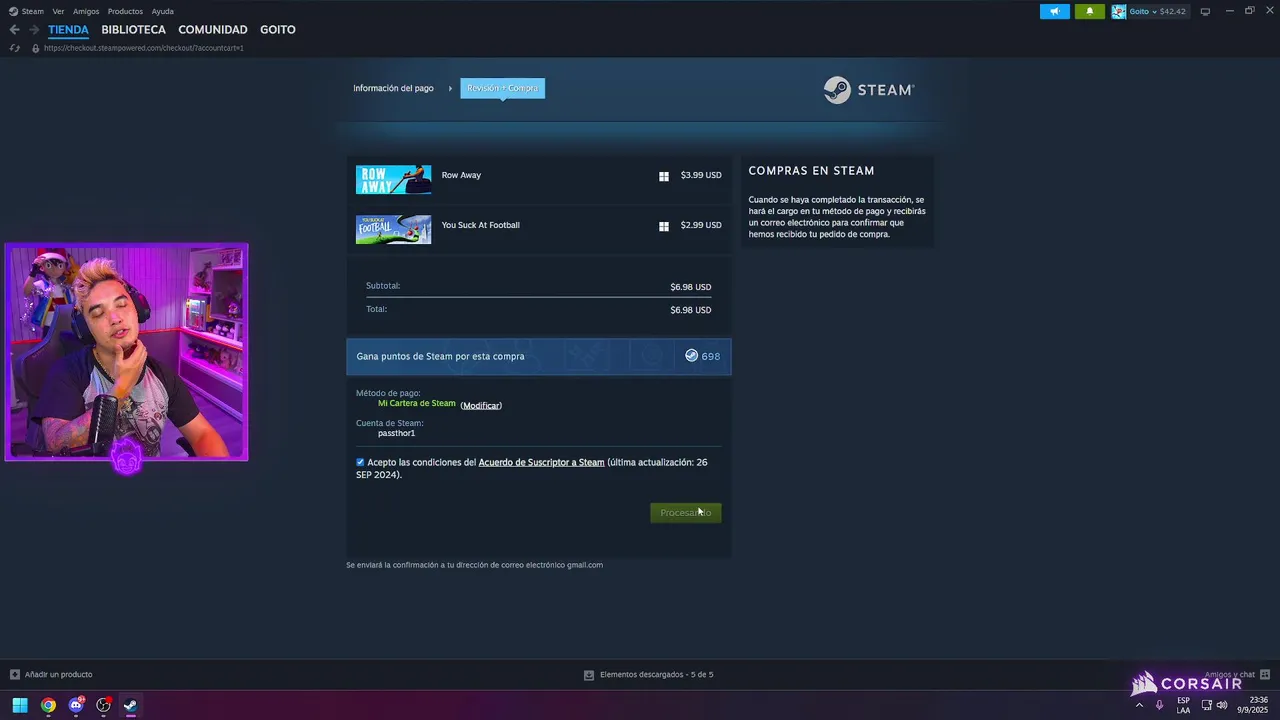
Task: Click the Row Away title text
Action: (x=461, y=175)
